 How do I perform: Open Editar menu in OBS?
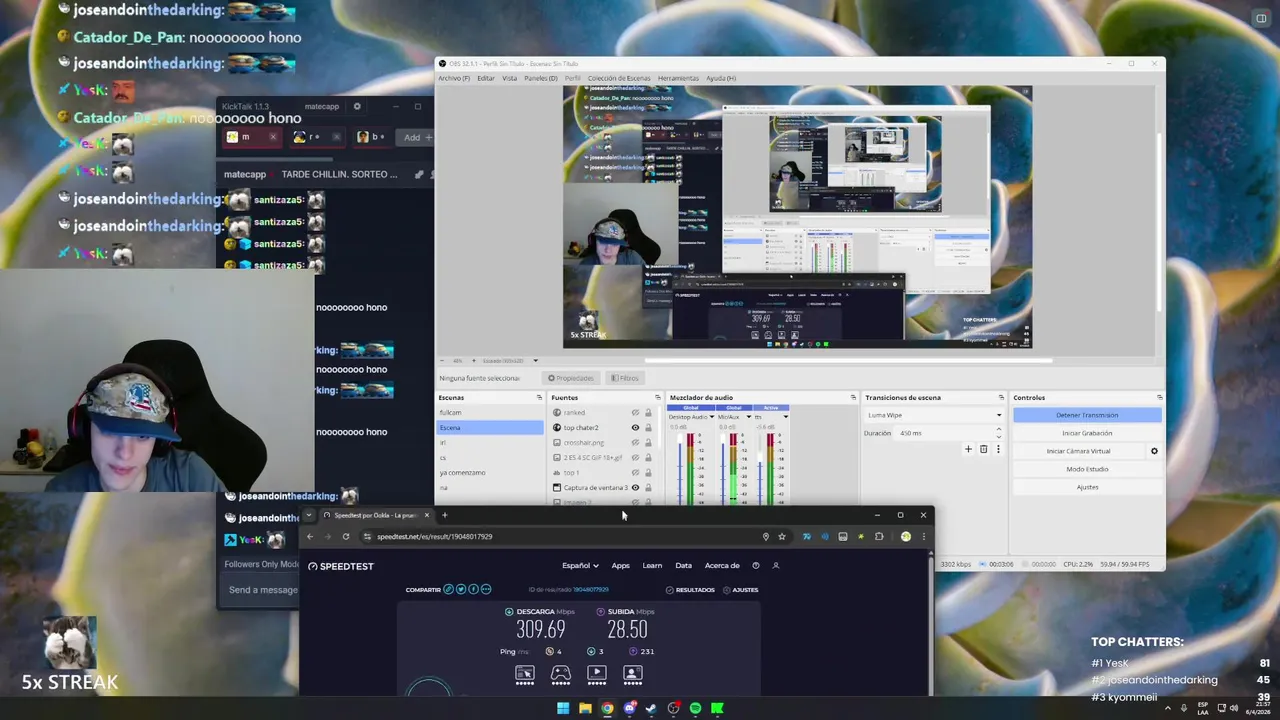(x=486, y=78)
